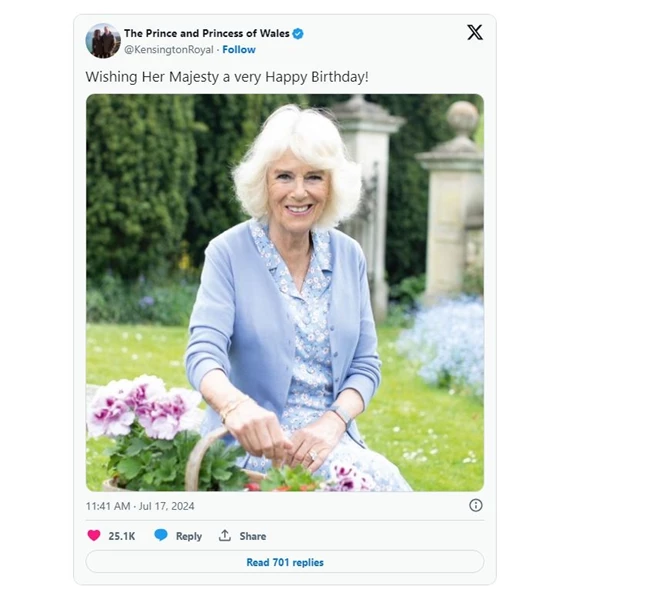Click the blue reply bubble icon

pos(161,535)
